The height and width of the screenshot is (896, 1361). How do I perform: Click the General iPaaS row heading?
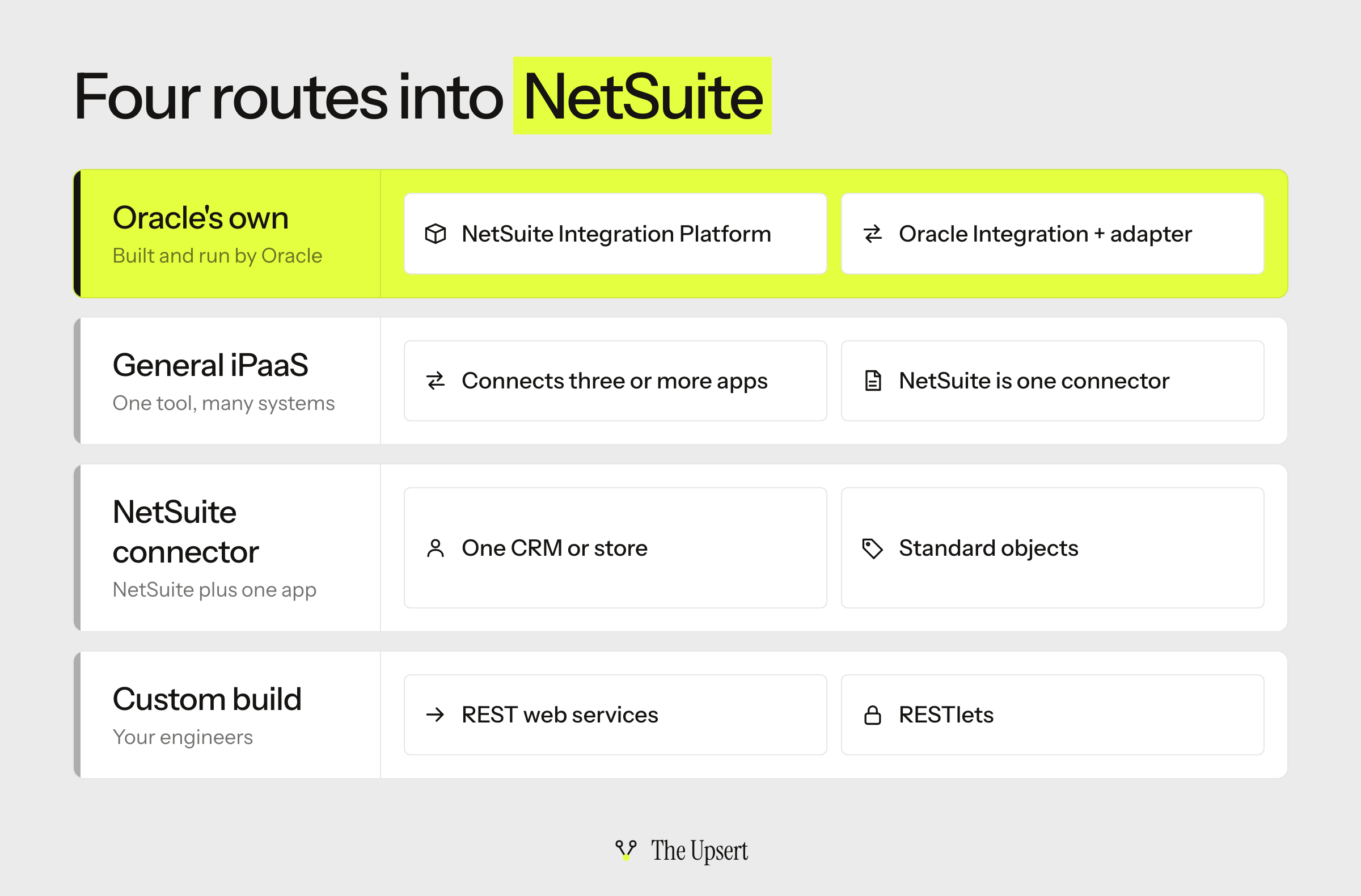tap(210, 365)
